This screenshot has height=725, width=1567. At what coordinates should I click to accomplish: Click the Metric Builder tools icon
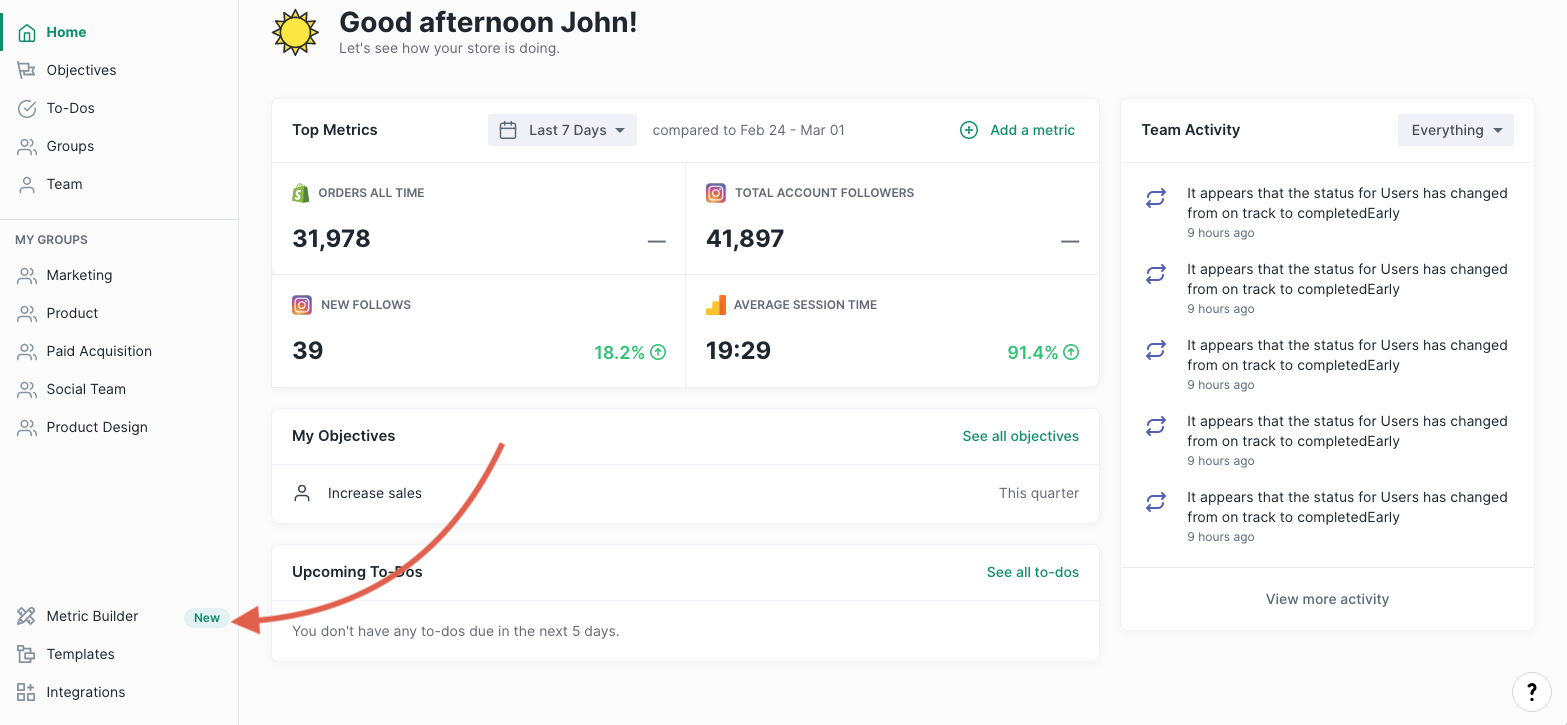[26, 616]
